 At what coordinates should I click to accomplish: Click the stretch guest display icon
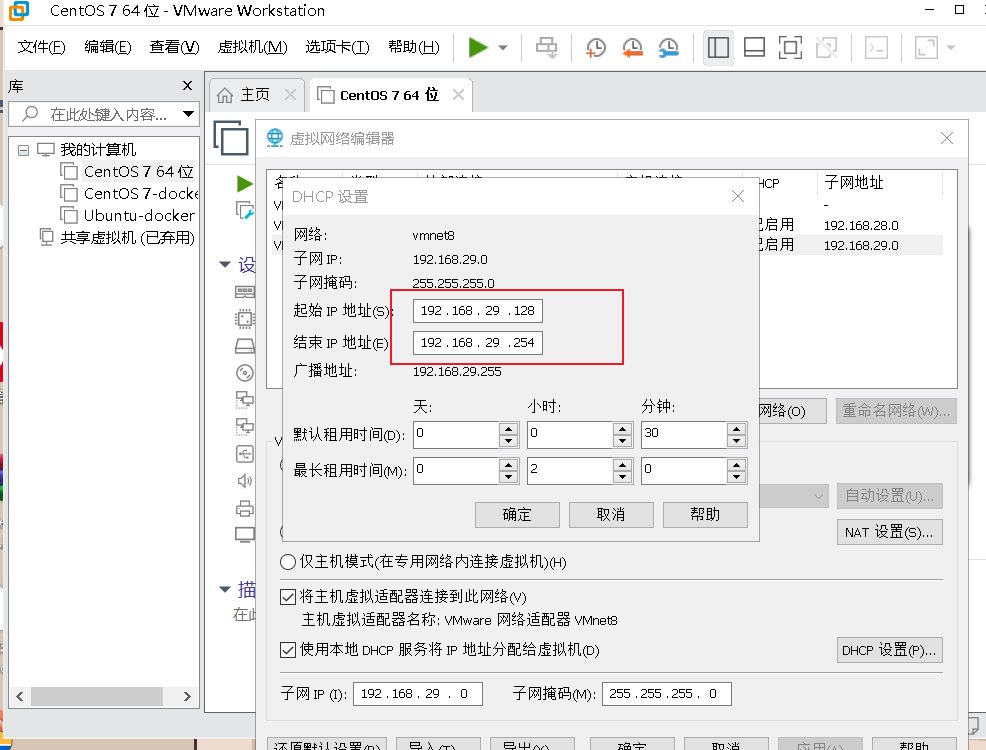pos(926,47)
